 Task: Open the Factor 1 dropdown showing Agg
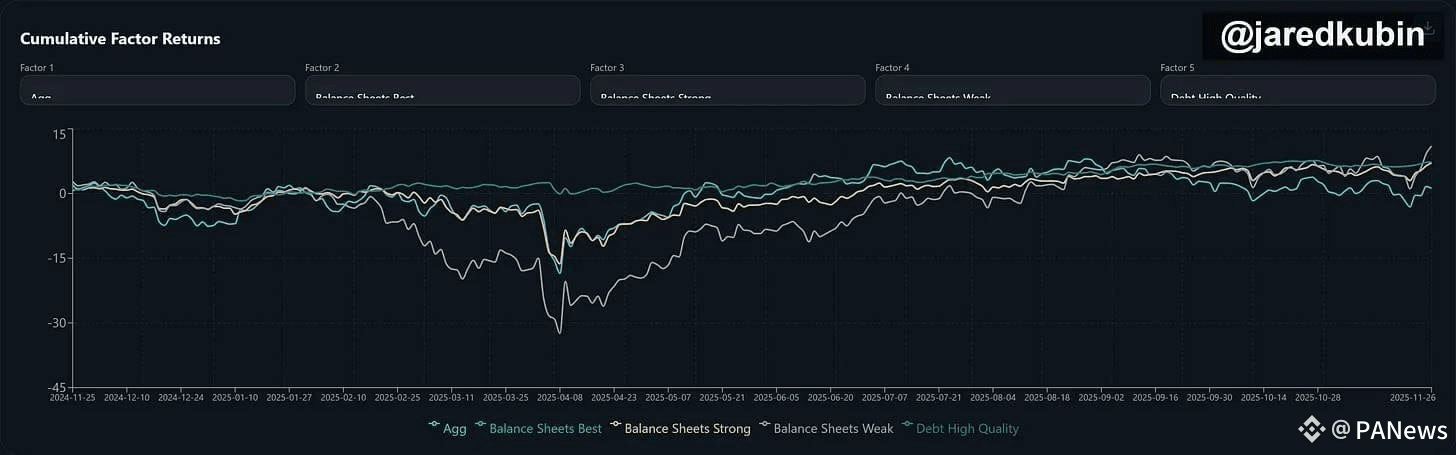click(x=157, y=91)
